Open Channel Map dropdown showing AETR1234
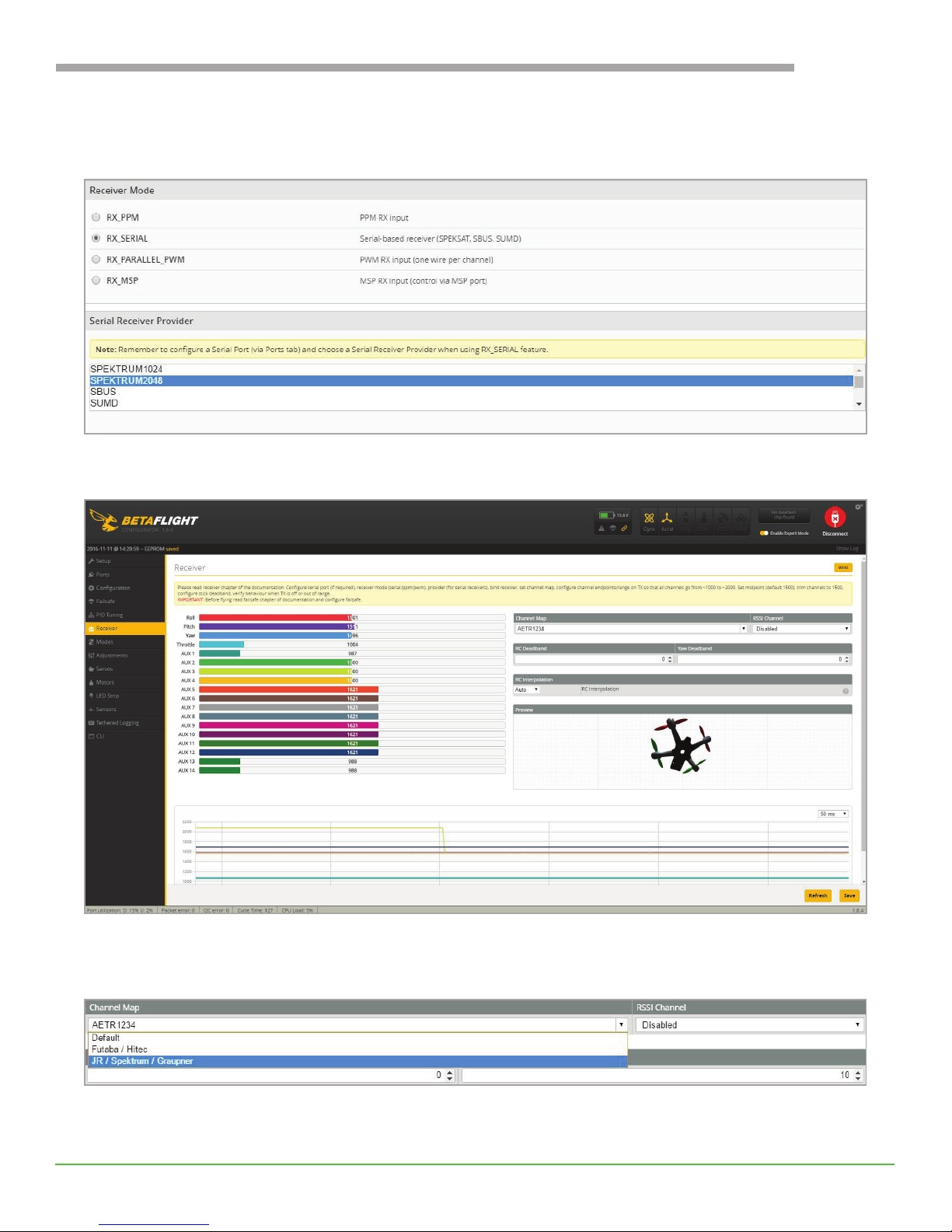 point(631,628)
